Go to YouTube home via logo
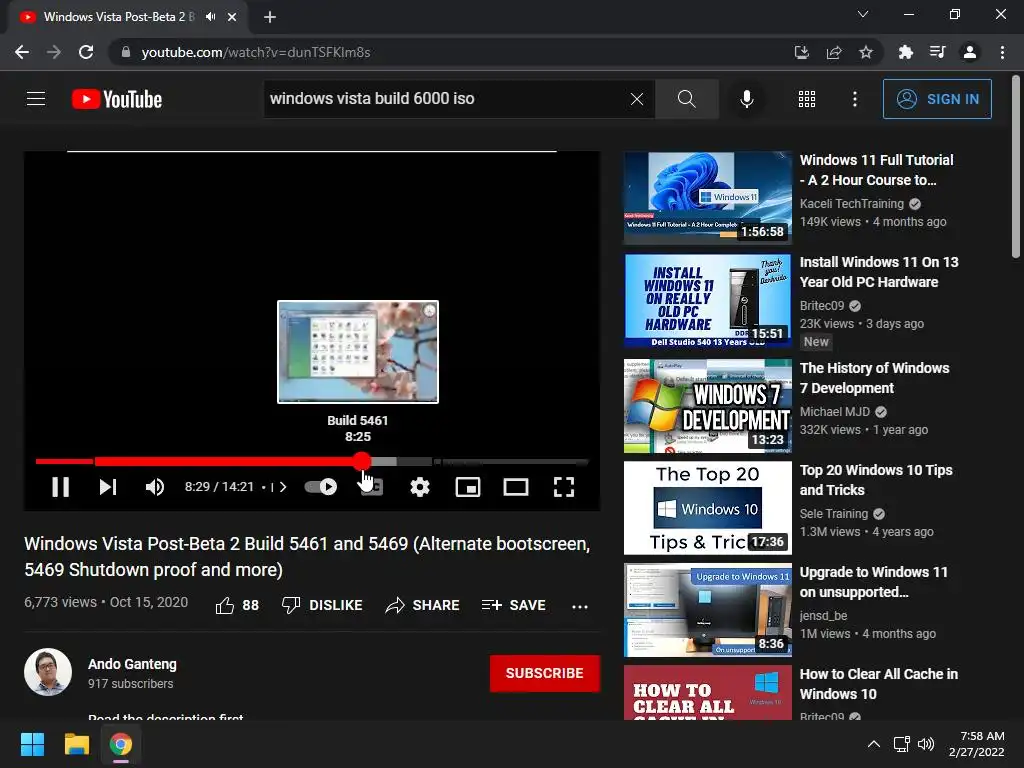Viewport: 1024px width, 768px height. pyautogui.click(x=117, y=99)
